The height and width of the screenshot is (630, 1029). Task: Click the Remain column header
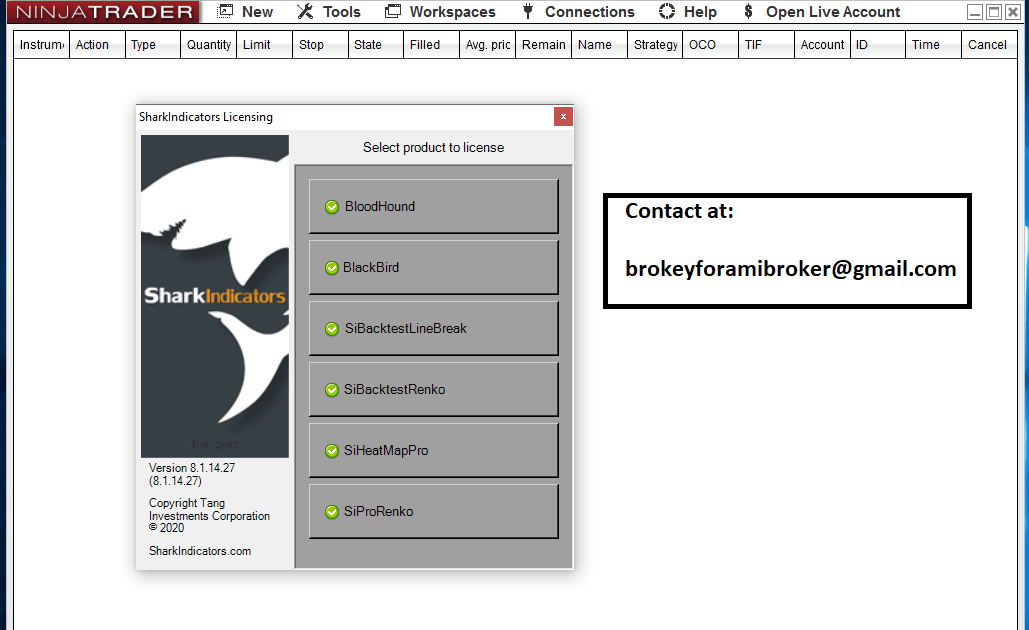click(x=543, y=45)
